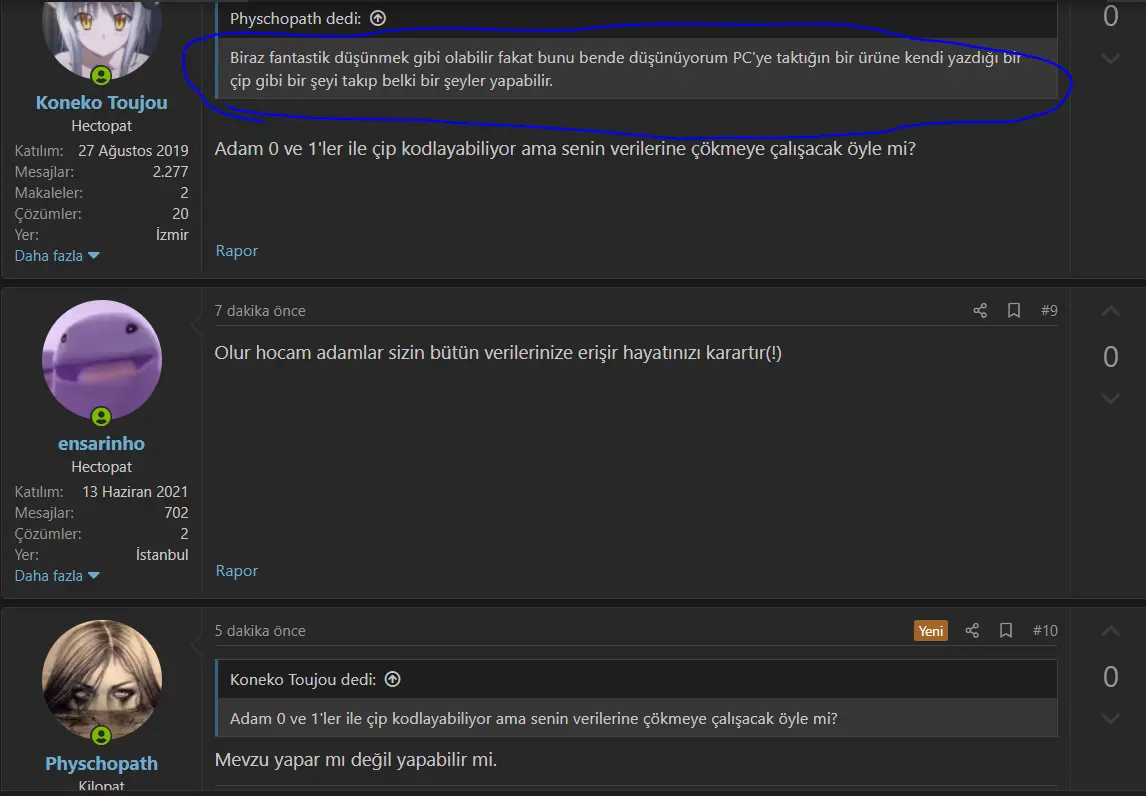Screen dimensions: 1146x796
Task: Click the Yeni badge on post #10
Action: coord(930,631)
